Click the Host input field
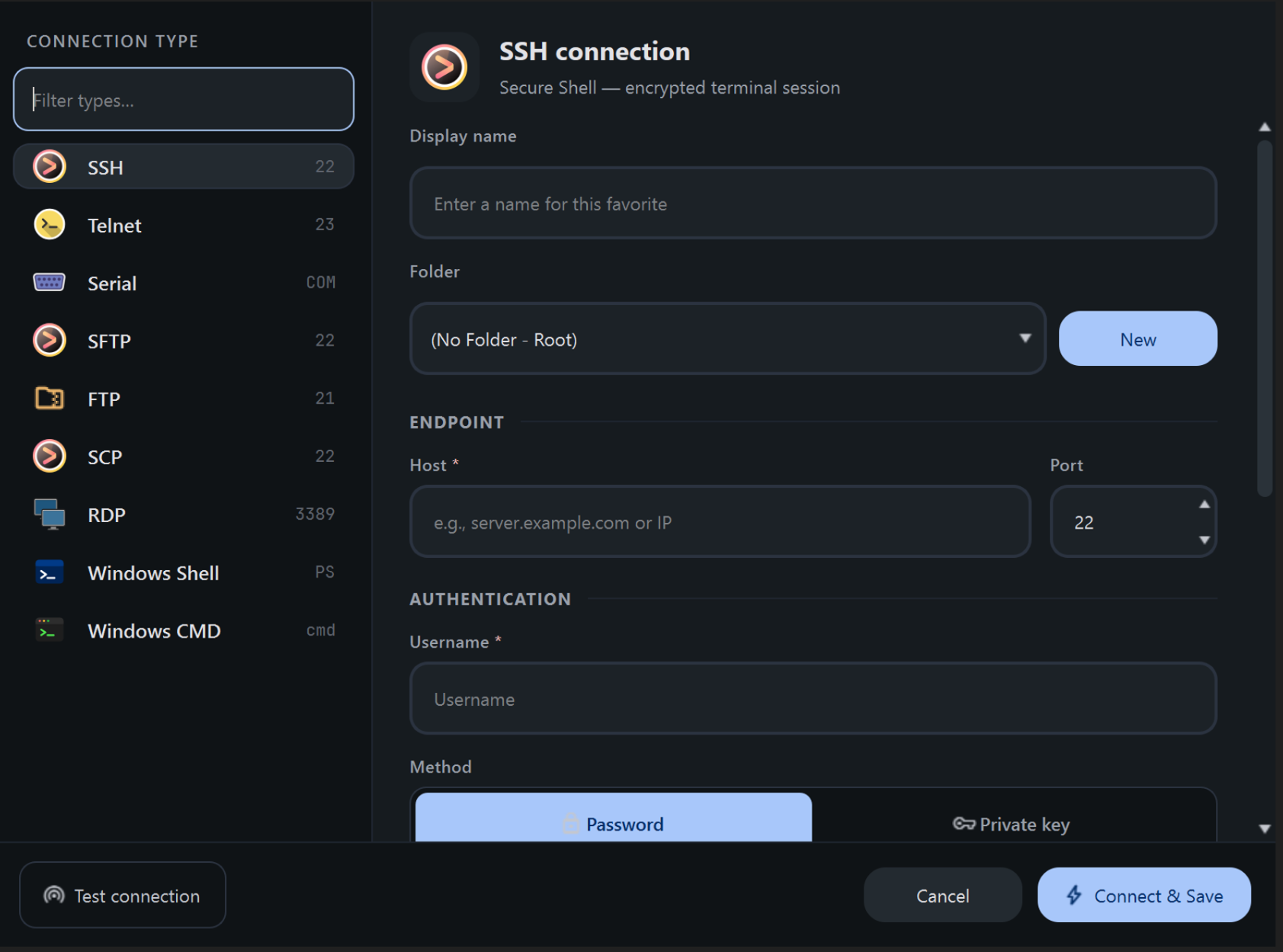Viewport: 1283px width, 952px height. (720, 521)
